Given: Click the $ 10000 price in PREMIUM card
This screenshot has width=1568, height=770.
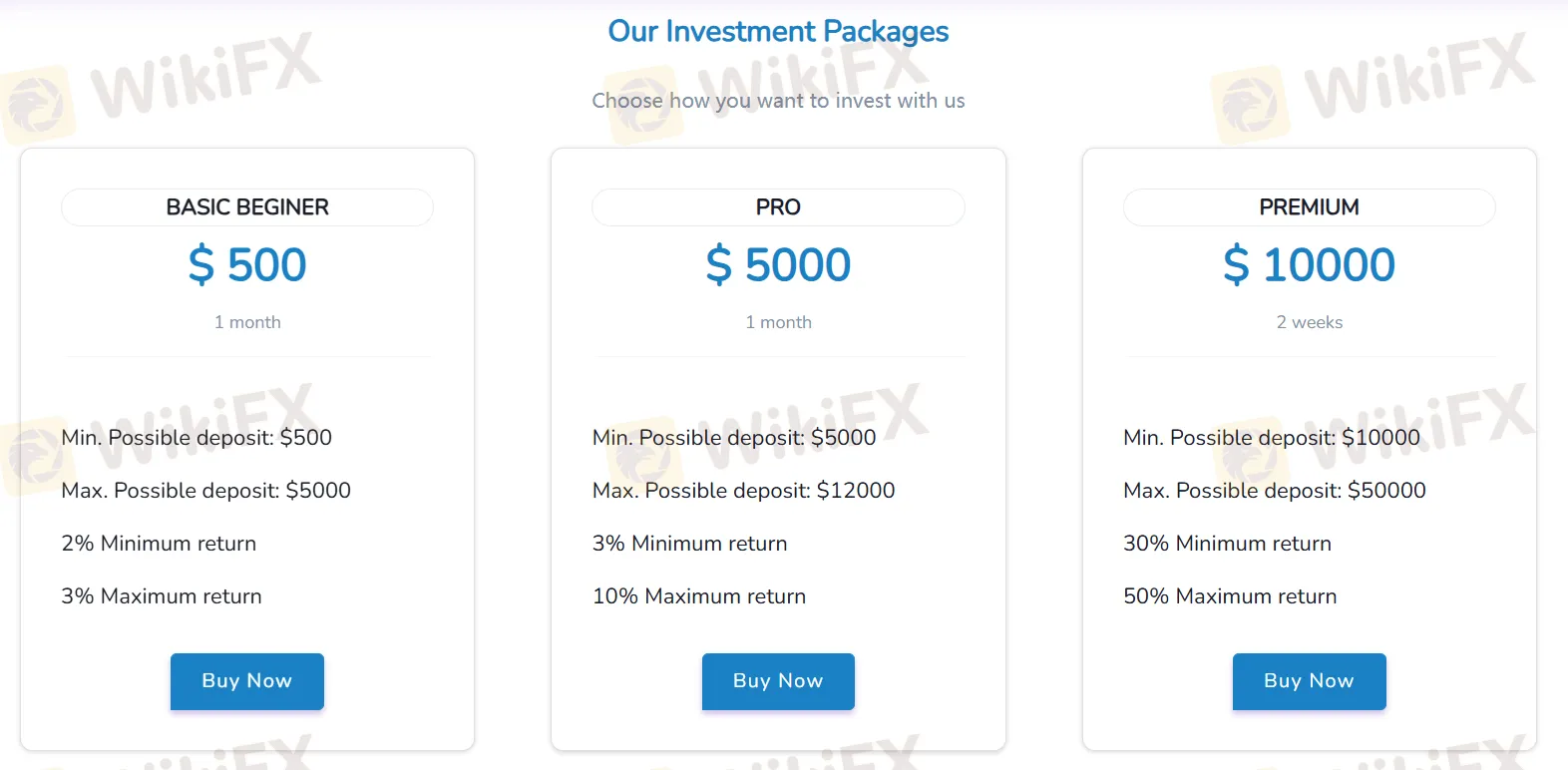Looking at the screenshot, I should pyautogui.click(x=1309, y=265).
